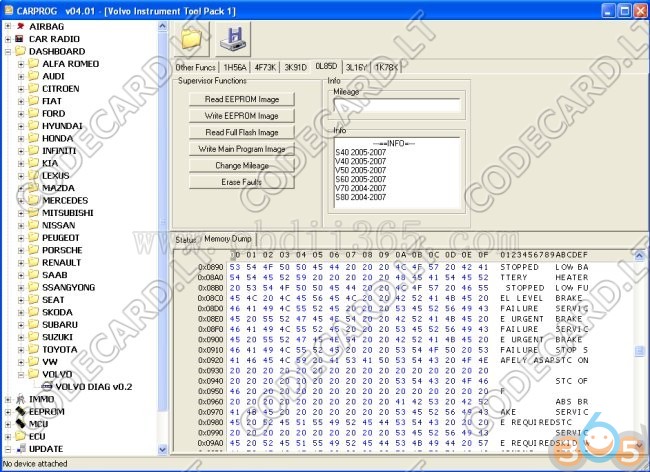
Task: Expand the CAR RADIO tree node
Action: point(8,39)
